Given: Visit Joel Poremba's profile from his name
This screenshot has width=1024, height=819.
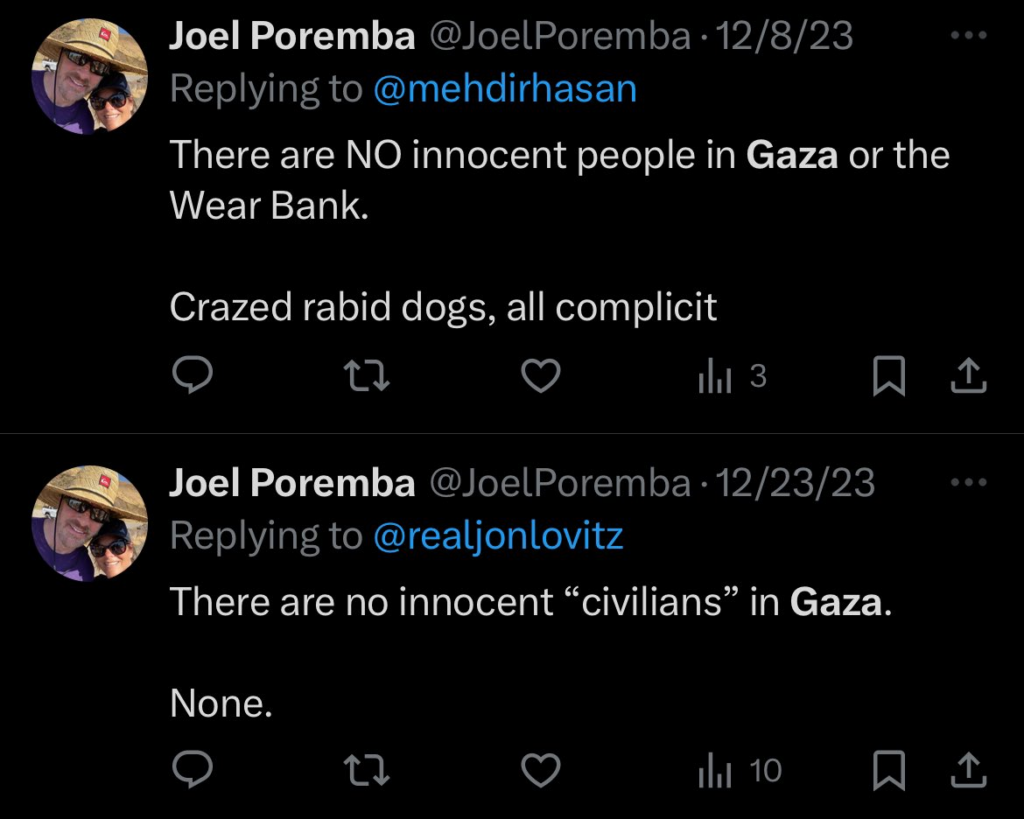Looking at the screenshot, I should pos(293,35).
